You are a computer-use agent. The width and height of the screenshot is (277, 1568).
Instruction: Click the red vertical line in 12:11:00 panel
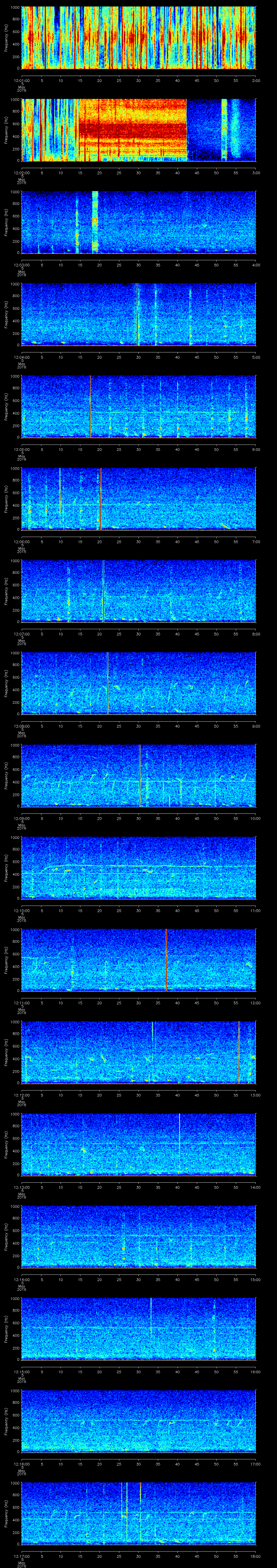(166, 960)
